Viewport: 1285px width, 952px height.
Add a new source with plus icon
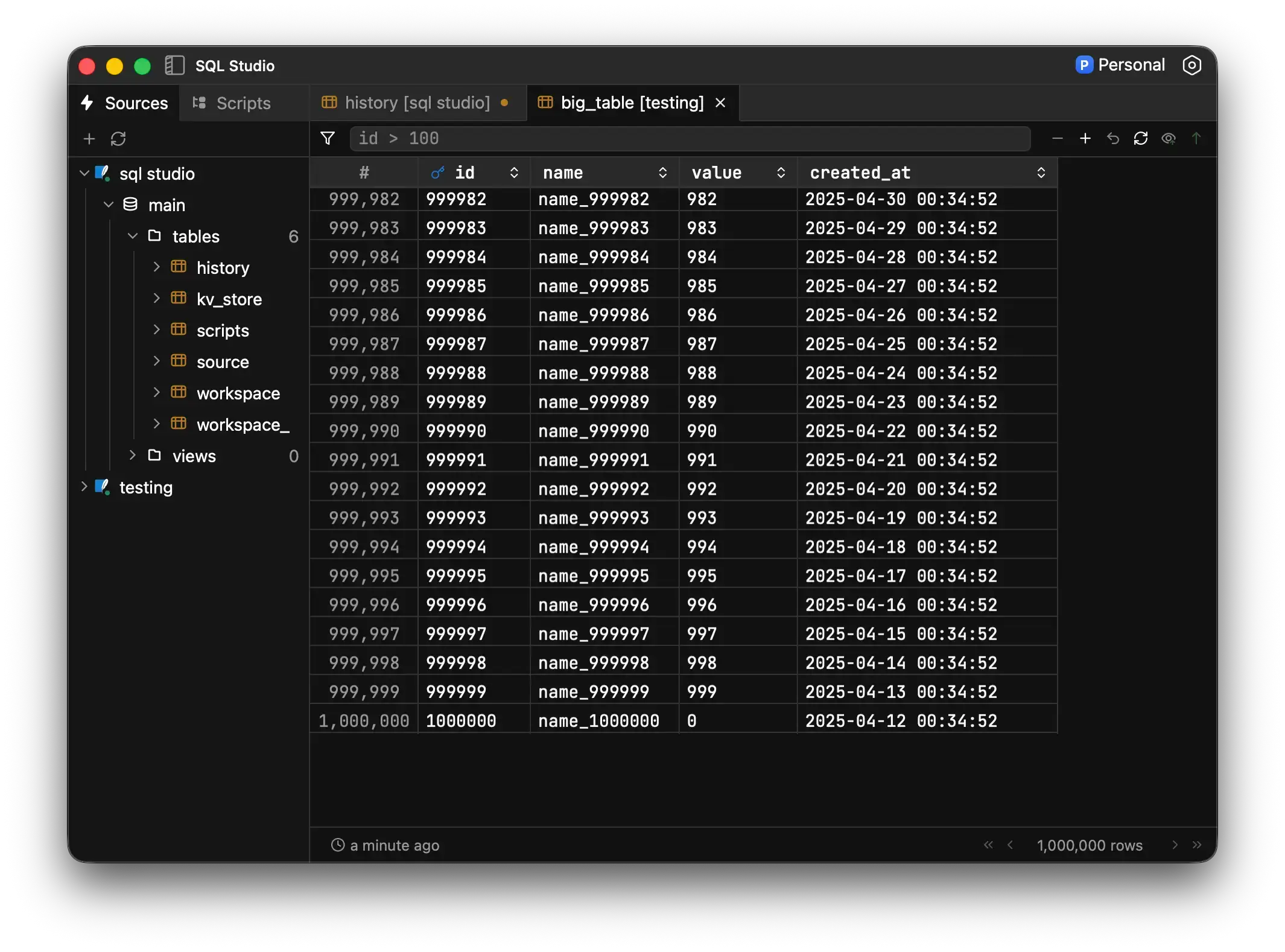tap(89, 139)
